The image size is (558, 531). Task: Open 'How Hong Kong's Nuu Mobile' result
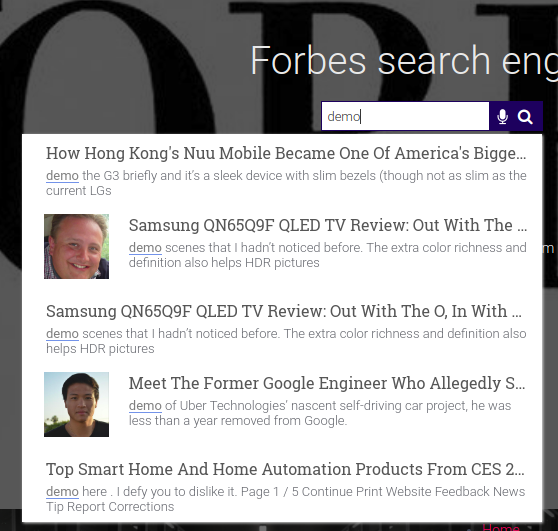[286, 153]
